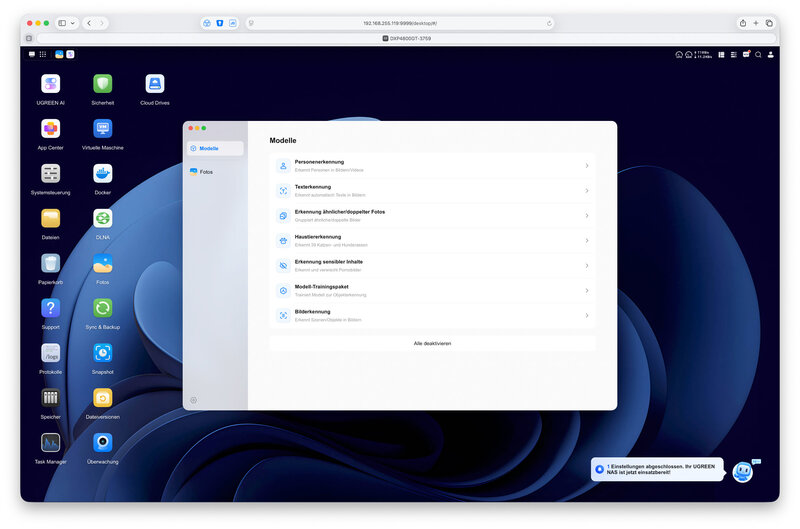The height and width of the screenshot is (529, 800).
Task: Open a new Safari tab
Action: (x=756, y=23)
